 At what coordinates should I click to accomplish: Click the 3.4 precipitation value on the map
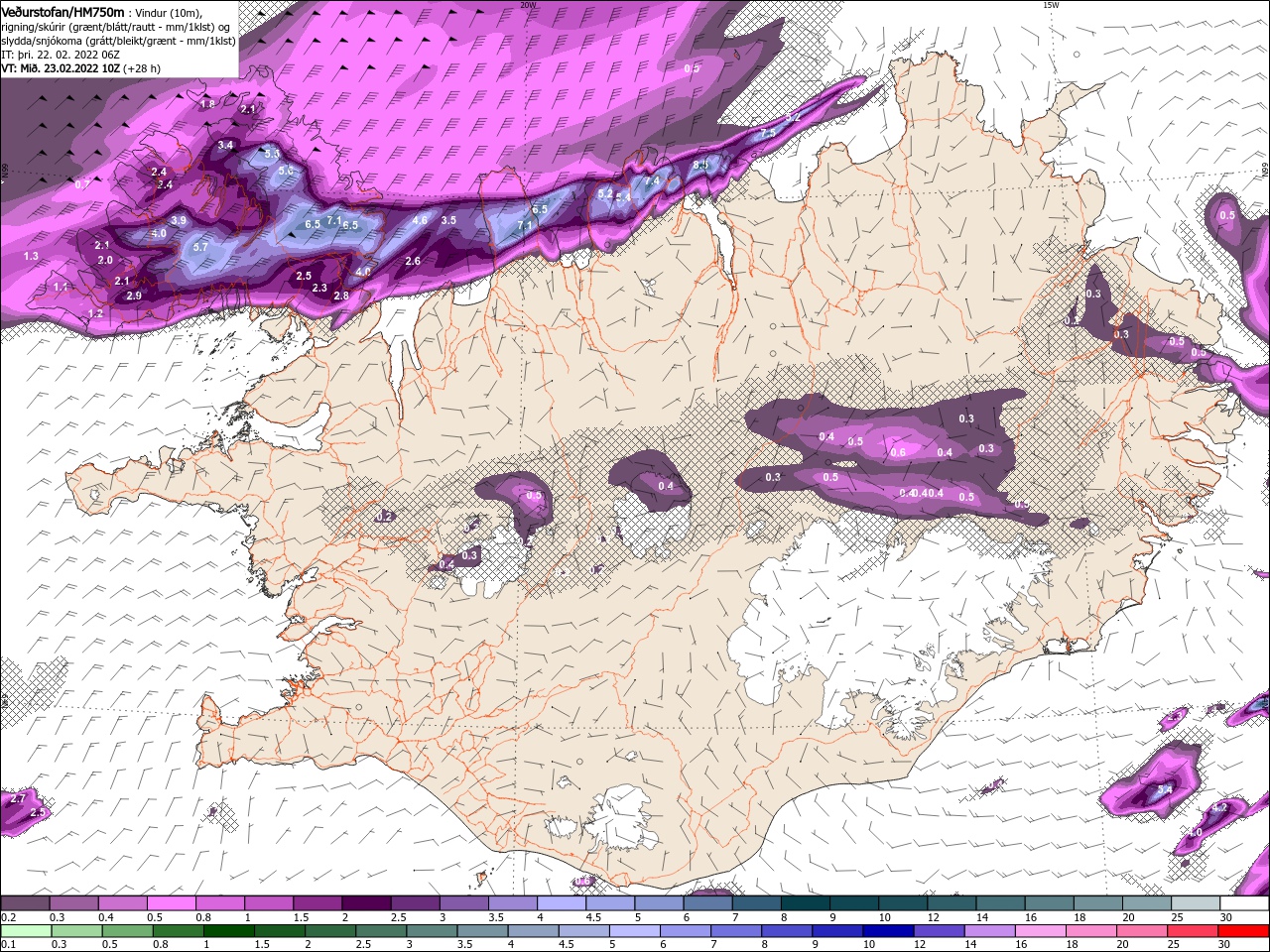[225, 145]
